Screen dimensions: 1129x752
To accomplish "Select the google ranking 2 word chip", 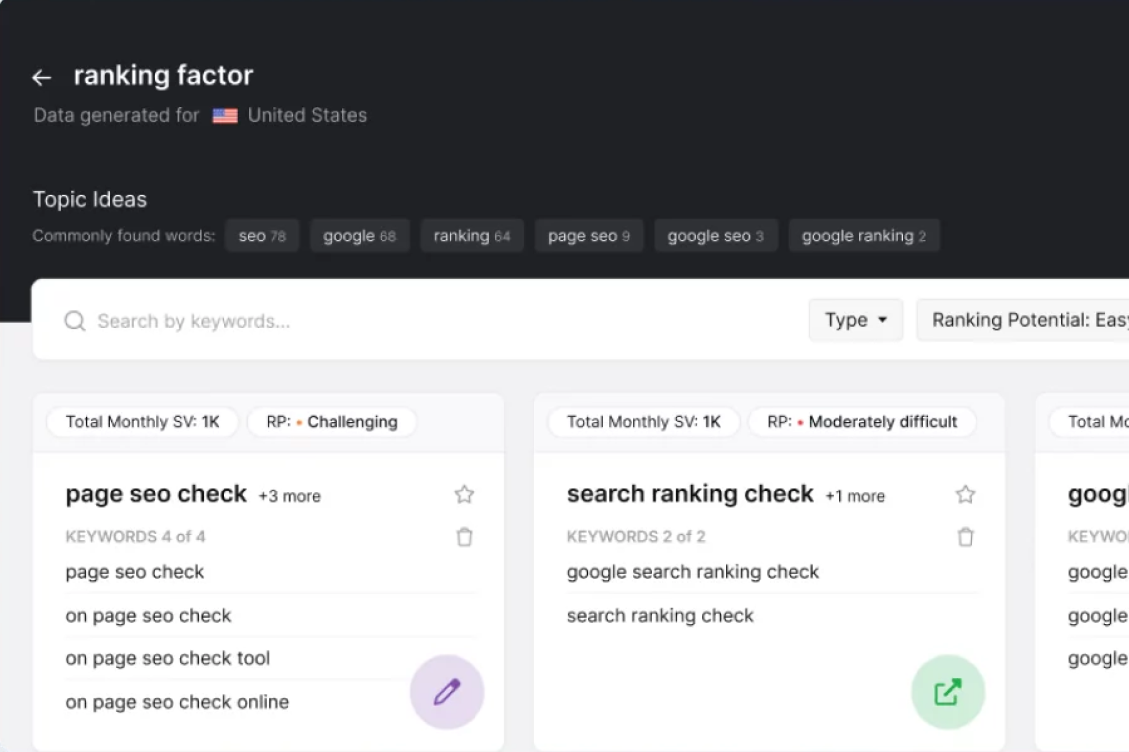I will point(864,235).
